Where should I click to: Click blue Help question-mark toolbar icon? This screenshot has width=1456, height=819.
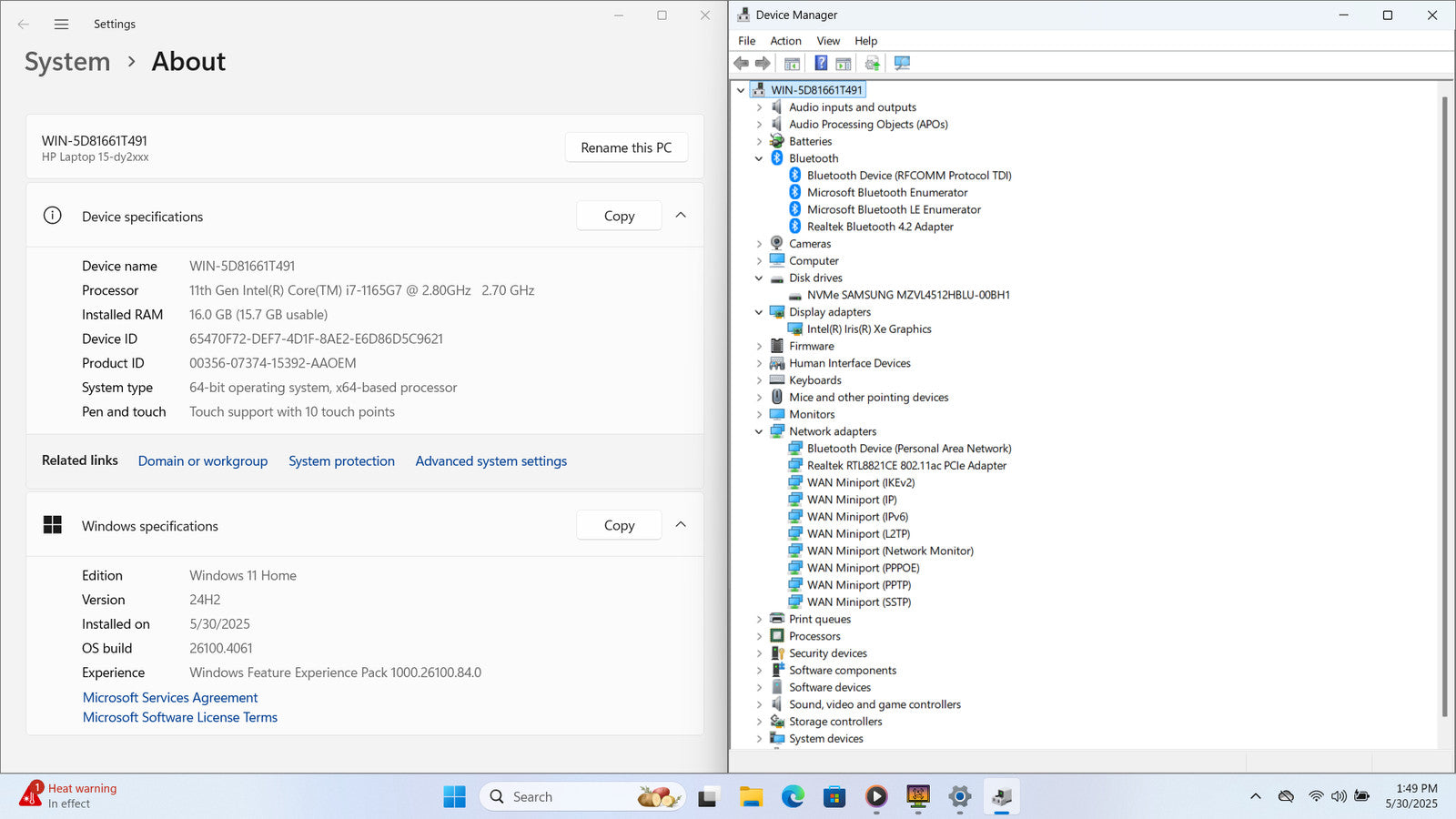(821, 63)
